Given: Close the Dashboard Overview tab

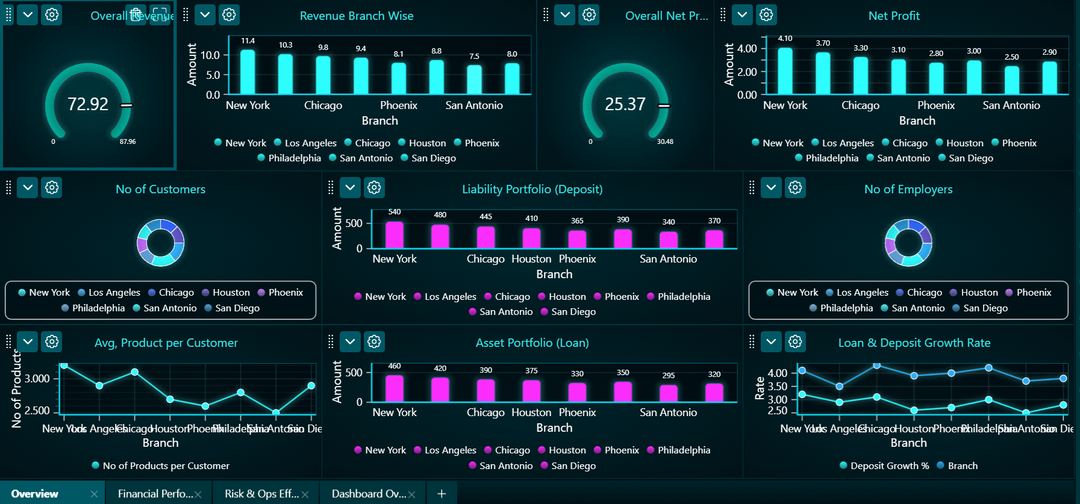Looking at the screenshot, I should [411, 494].
